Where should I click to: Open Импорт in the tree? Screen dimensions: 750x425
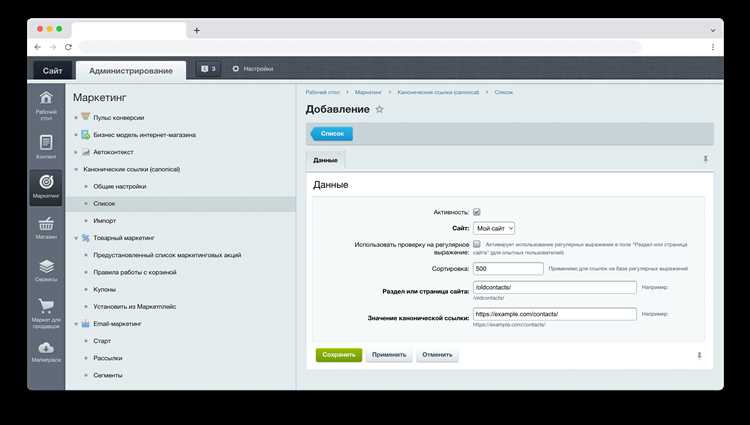[x=105, y=221]
